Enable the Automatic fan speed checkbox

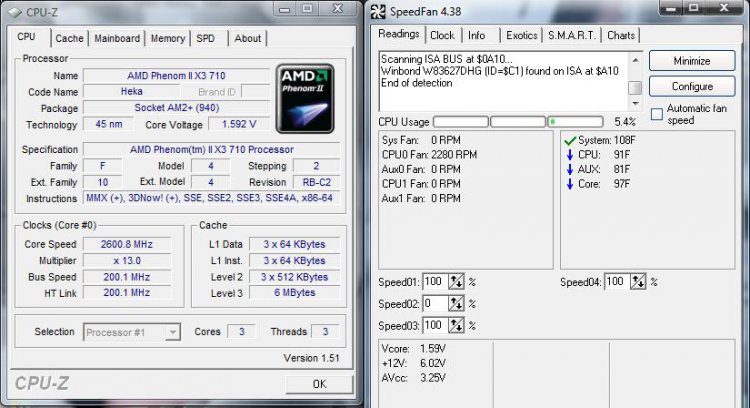tap(657, 114)
